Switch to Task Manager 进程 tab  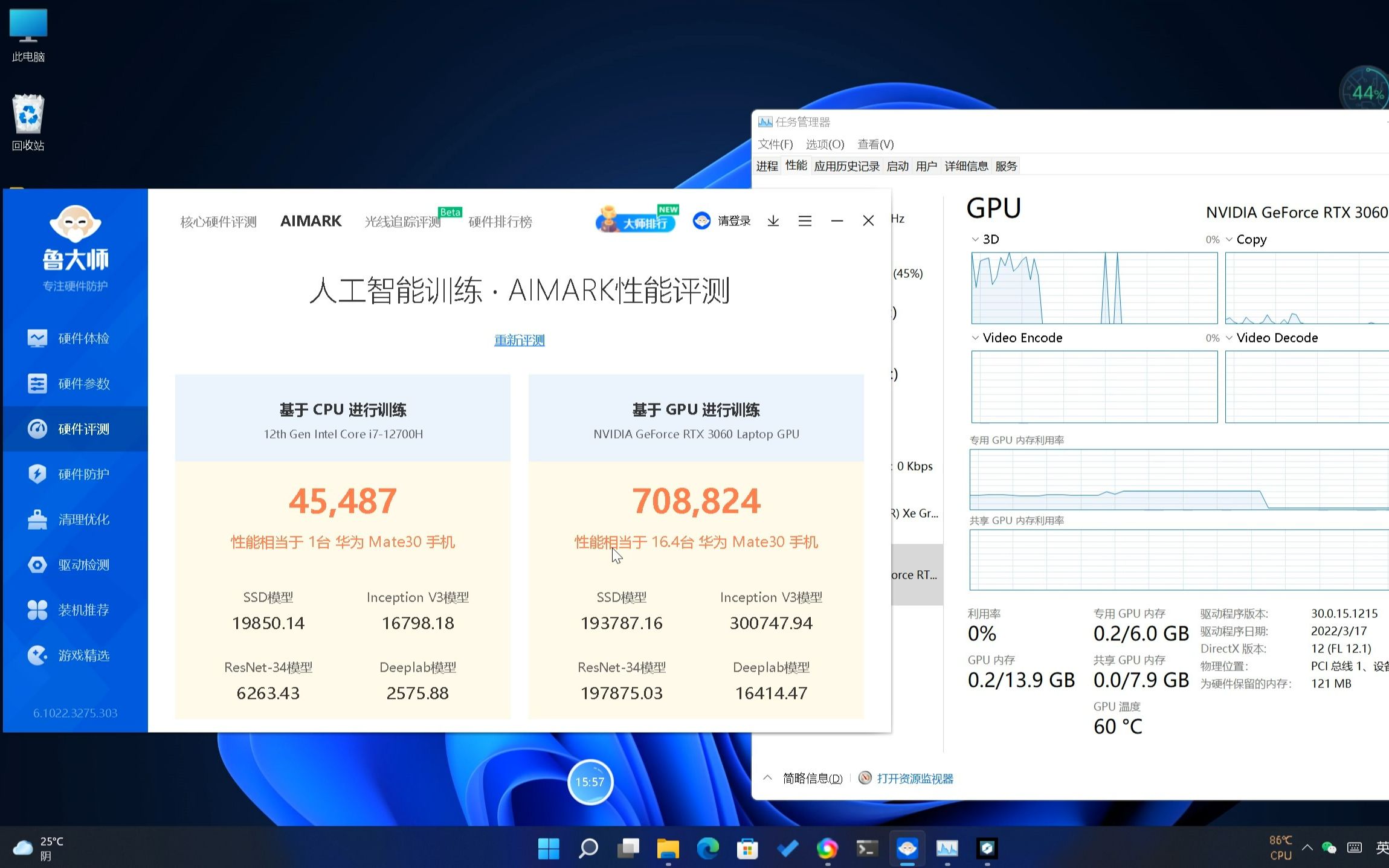click(x=767, y=166)
